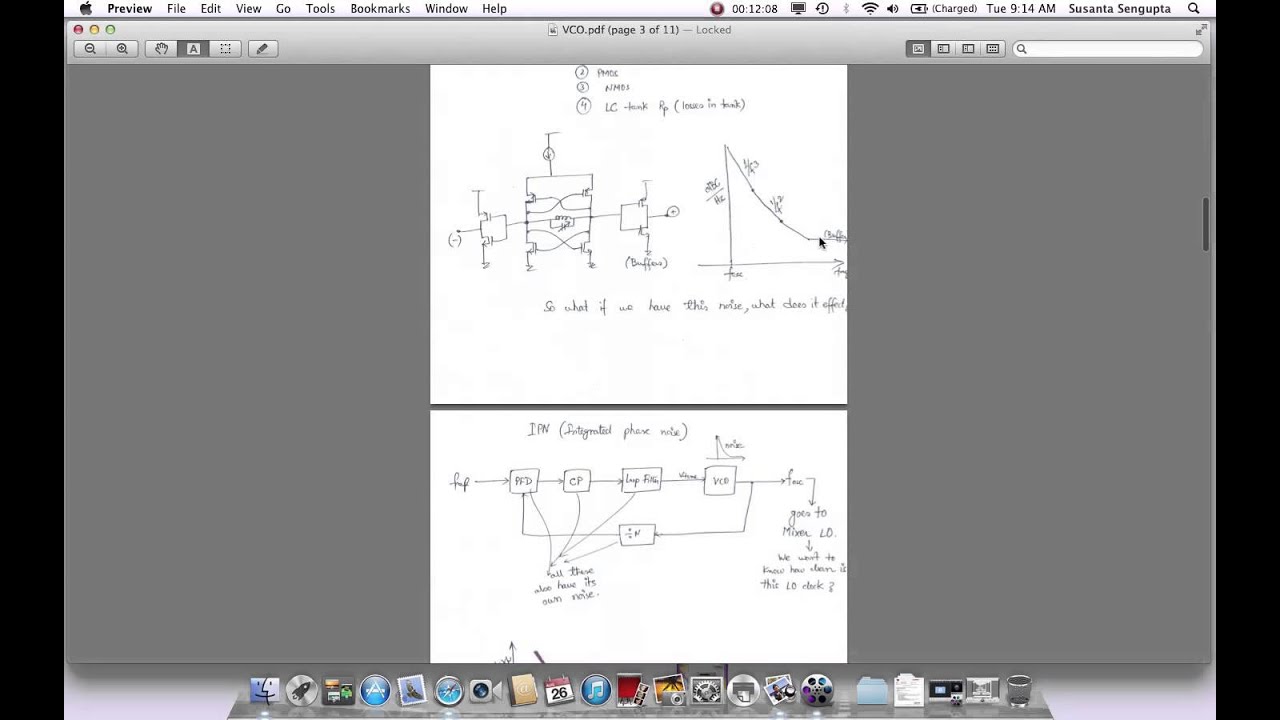Open the Go menu
This screenshot has width=1280, height=720.
point(283,9)
